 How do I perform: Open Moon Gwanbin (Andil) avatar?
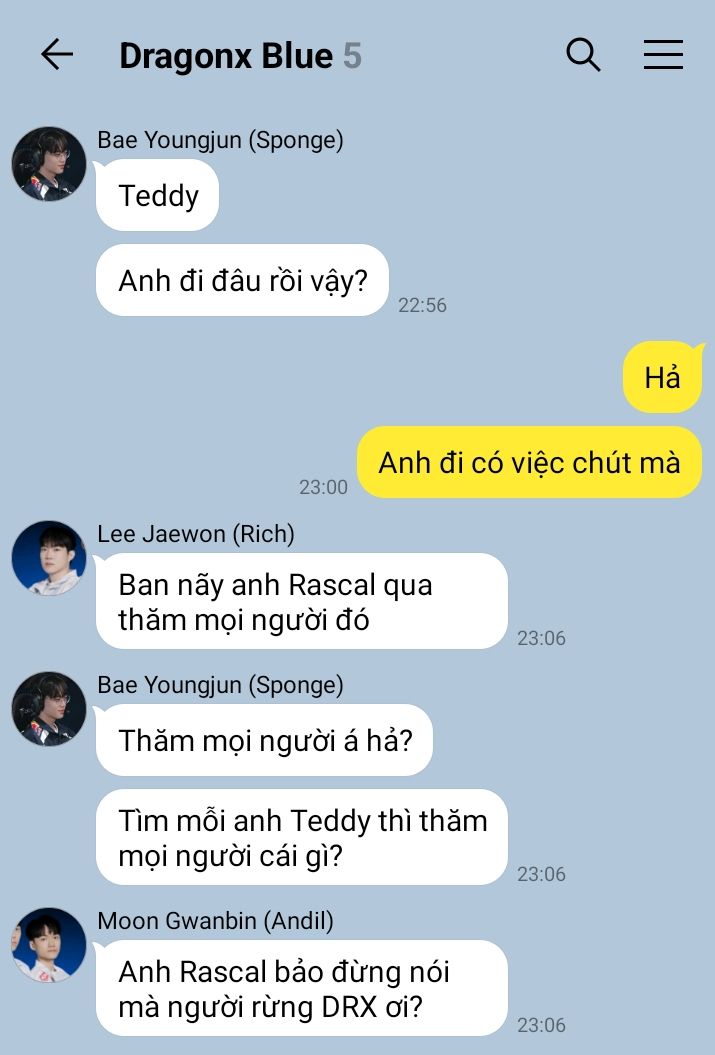(48, 945)
